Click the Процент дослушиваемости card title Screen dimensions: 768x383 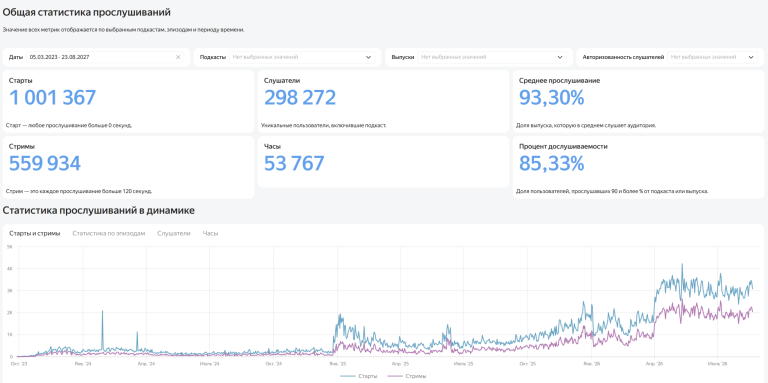(x=563, y=146)
